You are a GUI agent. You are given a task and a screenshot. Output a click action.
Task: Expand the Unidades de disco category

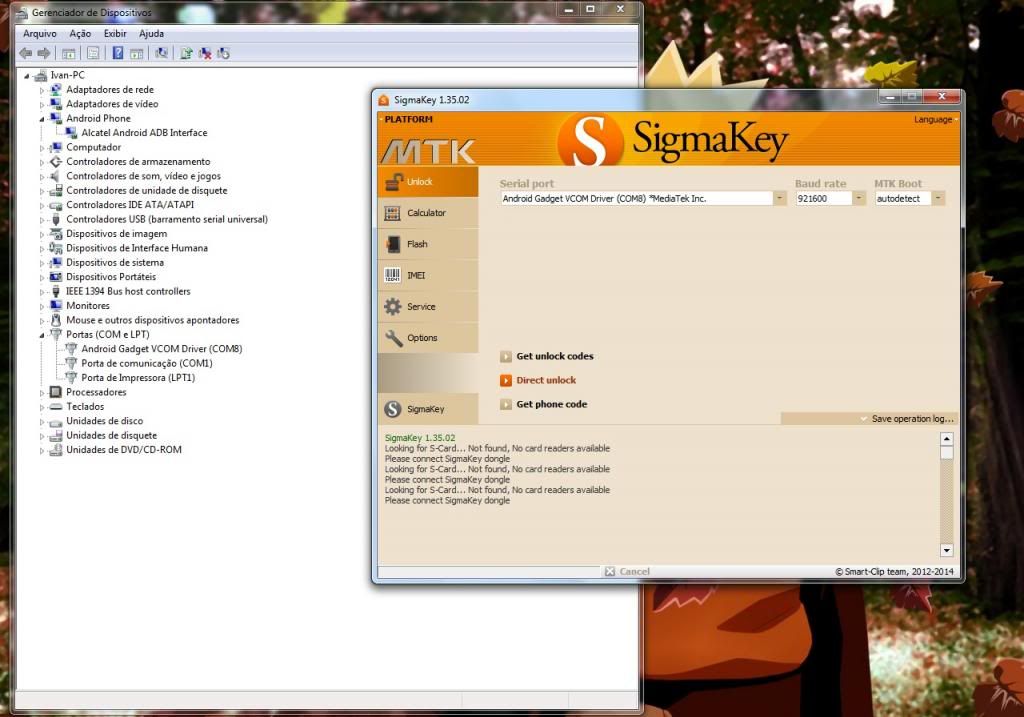42,421
